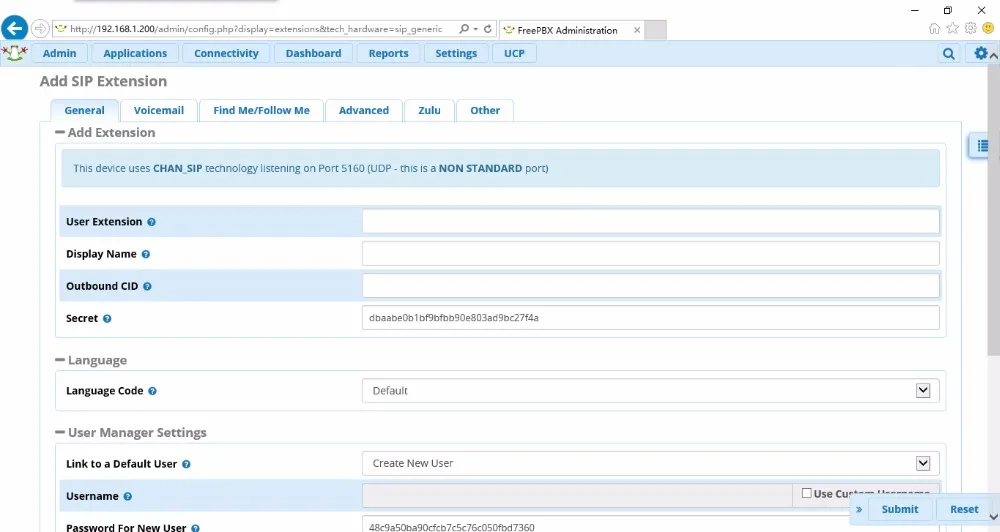Open the Connectivity menu
Image resolution: width=1000 pixels, height=532 pixels.
226,53
